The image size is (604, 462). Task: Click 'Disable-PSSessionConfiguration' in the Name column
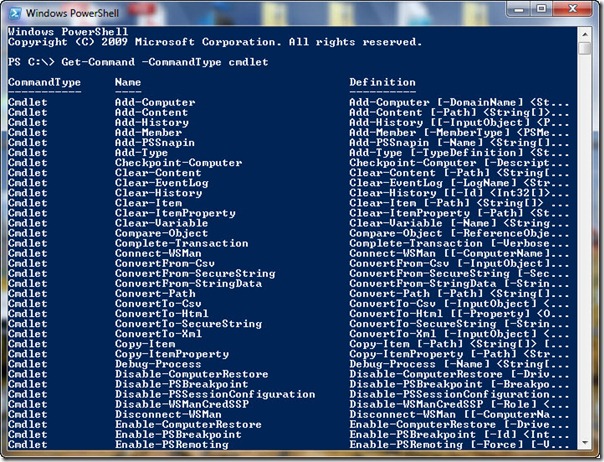(x=215, y=394)
